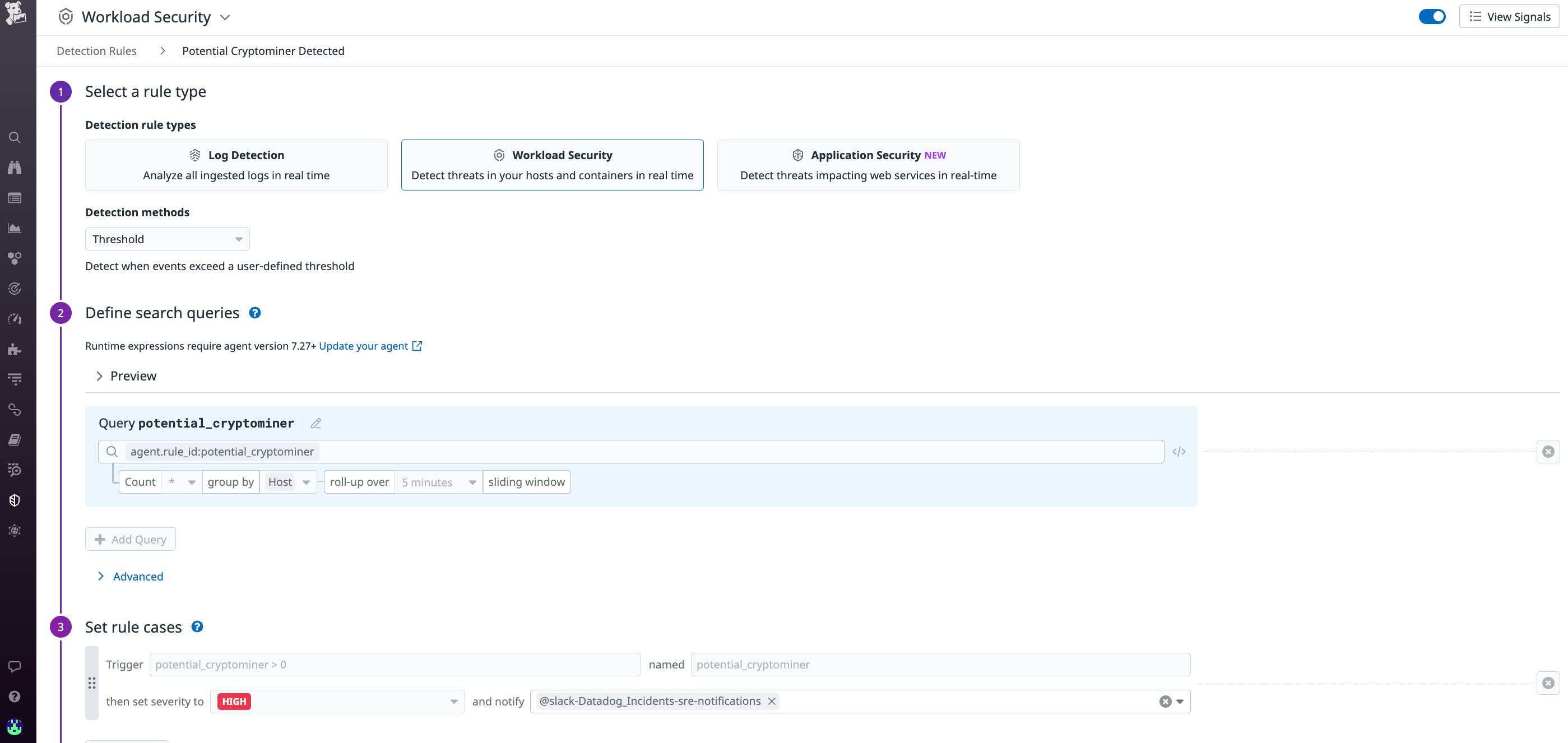Click the pencil icon to rename query
The height and width of the screenshot is (743, 1568).
[316, 424]
